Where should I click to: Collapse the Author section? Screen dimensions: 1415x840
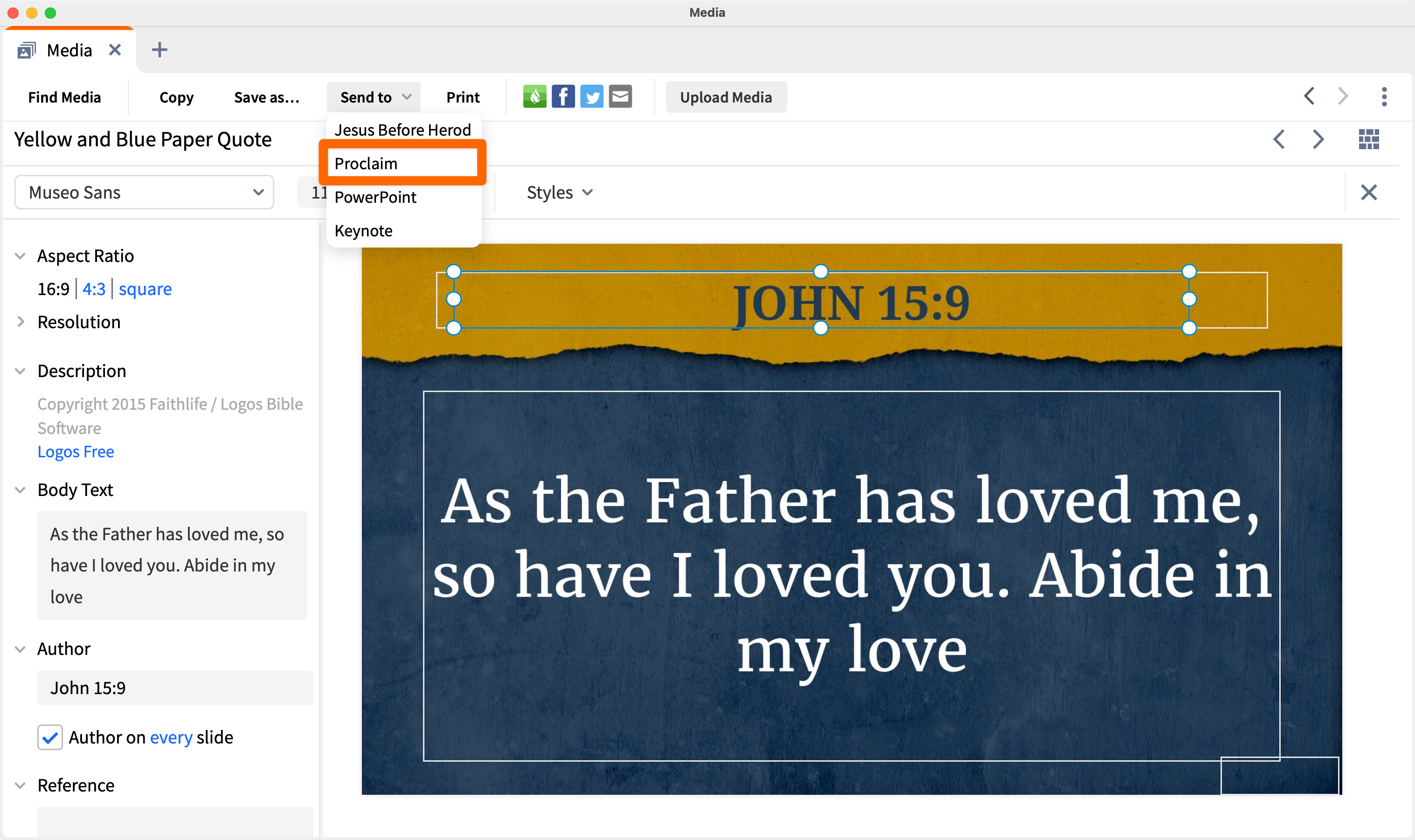(x=21, y=649)
